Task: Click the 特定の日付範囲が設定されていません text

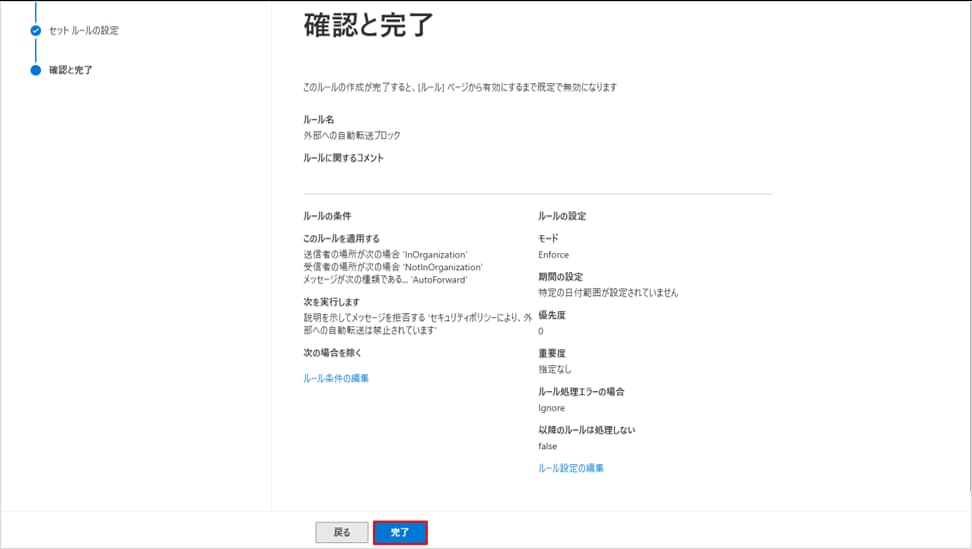Action: pyautogui.click(x=608, y=293)
